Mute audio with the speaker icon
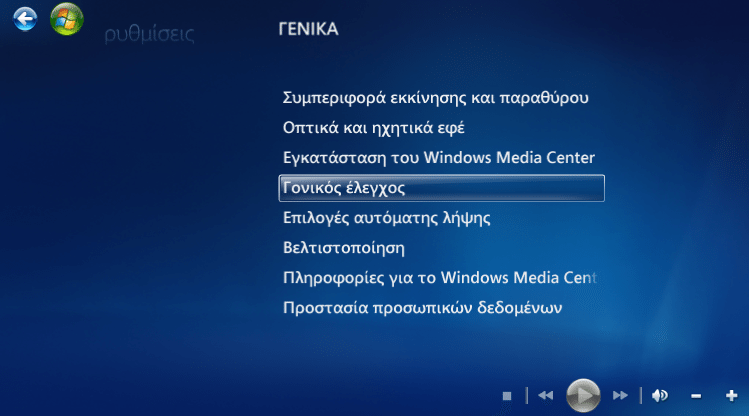This screenshot has width=749, height=416. point(660,395)
